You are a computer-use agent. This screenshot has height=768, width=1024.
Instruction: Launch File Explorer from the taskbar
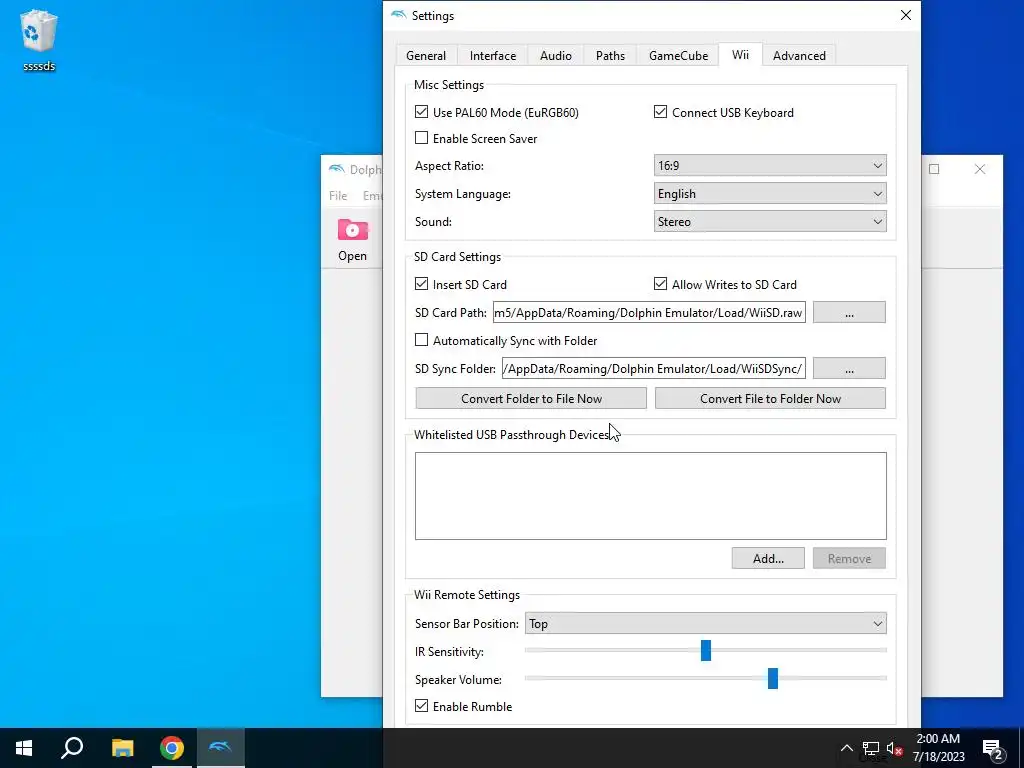[x=122, y=748]
